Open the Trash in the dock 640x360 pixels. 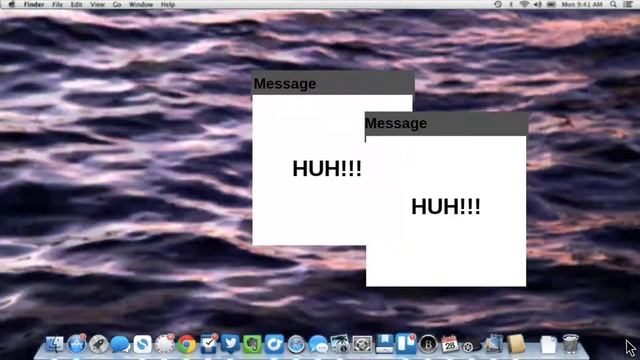coord(570,344)
